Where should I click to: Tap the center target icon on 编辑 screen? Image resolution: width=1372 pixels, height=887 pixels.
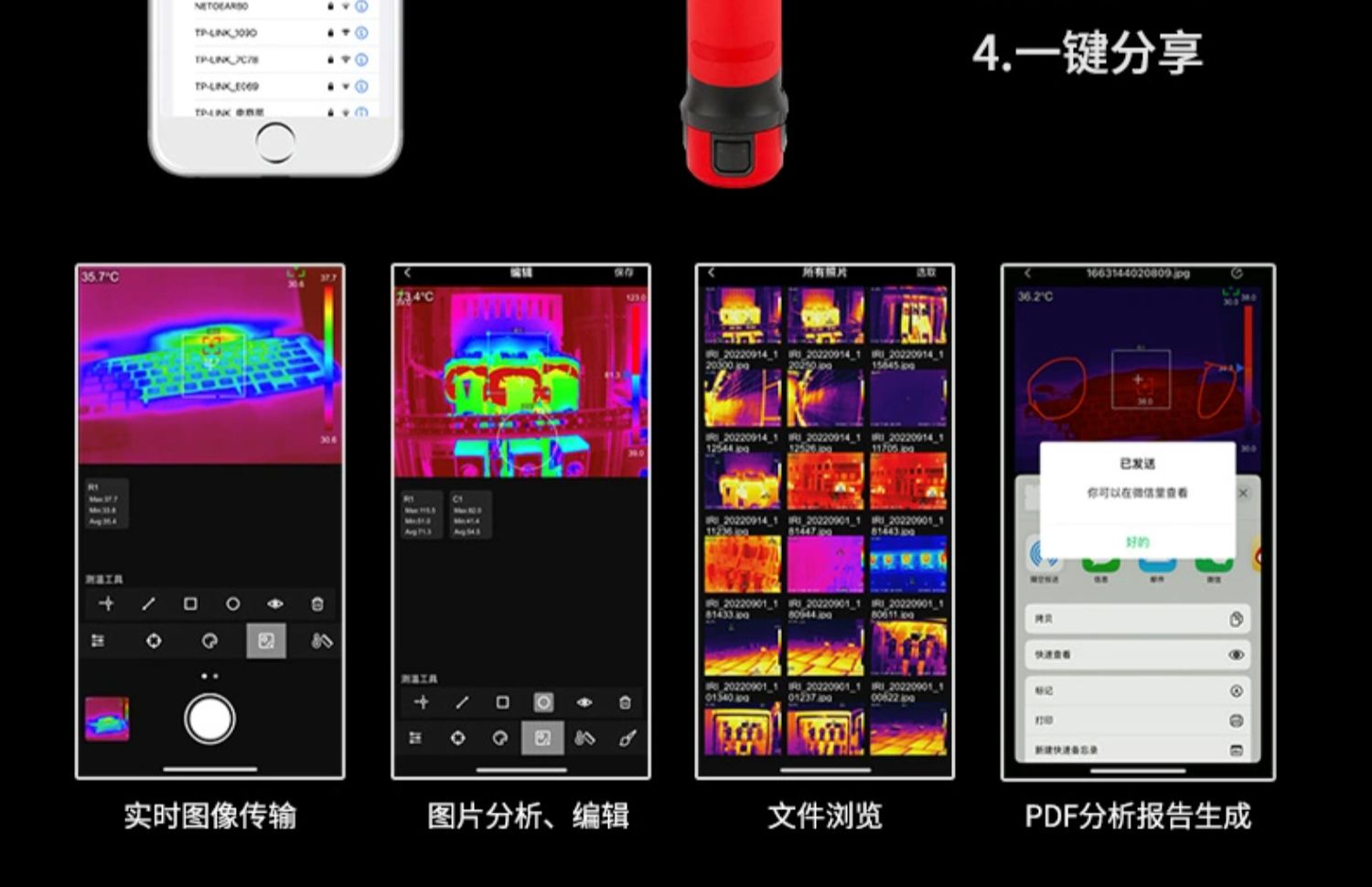[458, 738]
